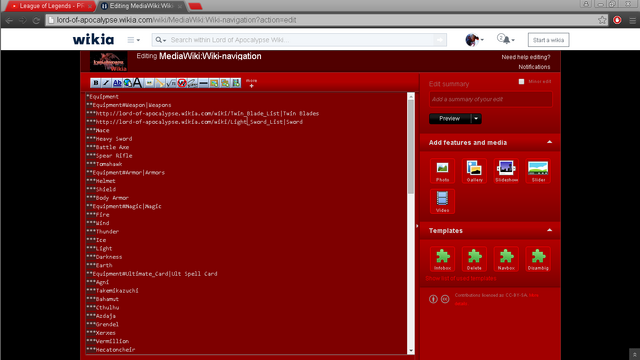Click the editor vertical scrollbar thumb
Image resolution: width=640 pixels, height=360 pixels.
411,147
